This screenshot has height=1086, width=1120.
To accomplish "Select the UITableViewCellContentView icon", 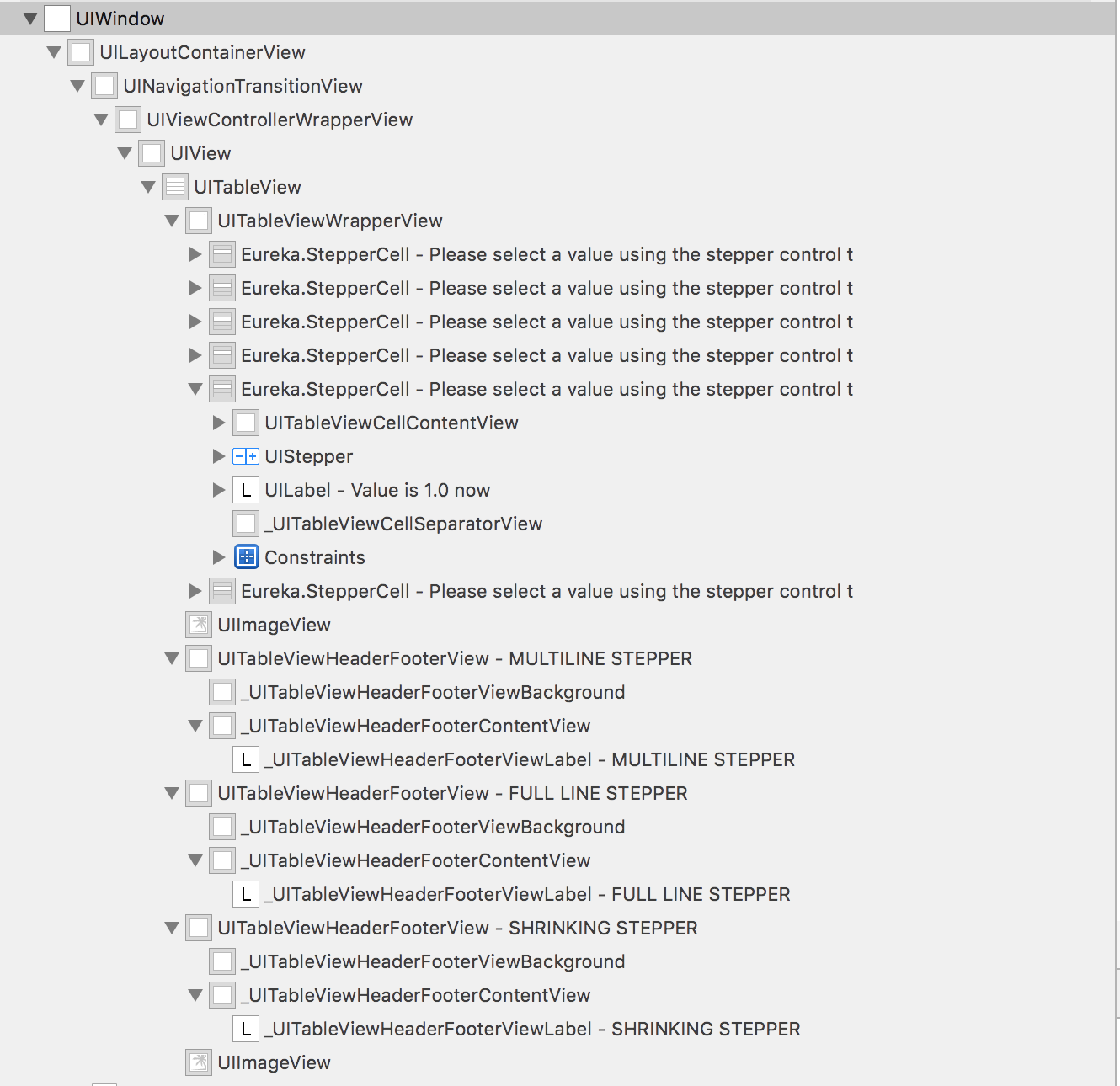I will click(x=245, y=423).
